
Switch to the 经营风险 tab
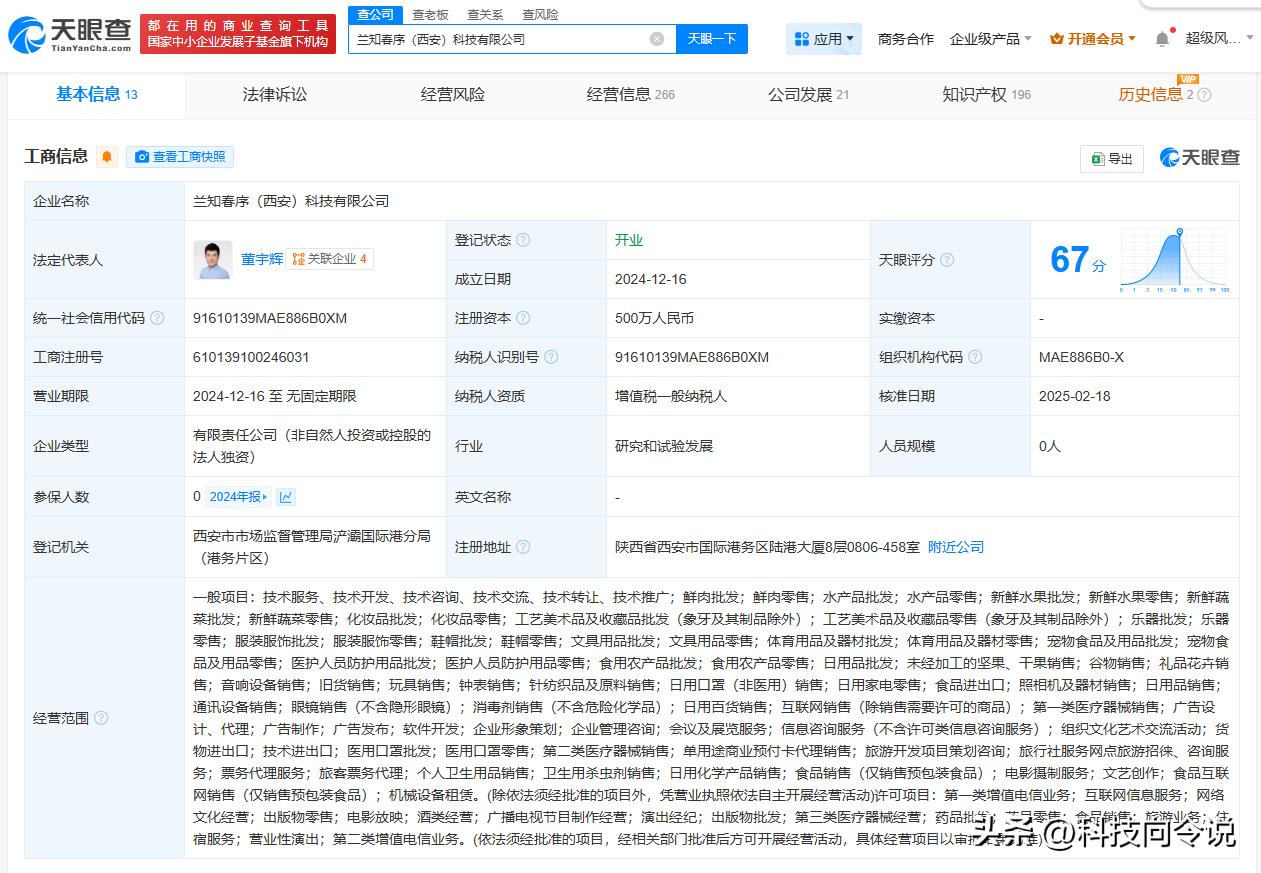click(453, 94)
